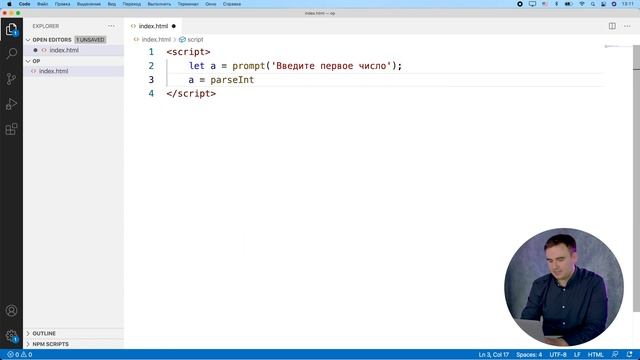Image resolution: width=640 pixels, height=360 pixels.
Task: Open the Терминал menu
Action: pos(188,4)
